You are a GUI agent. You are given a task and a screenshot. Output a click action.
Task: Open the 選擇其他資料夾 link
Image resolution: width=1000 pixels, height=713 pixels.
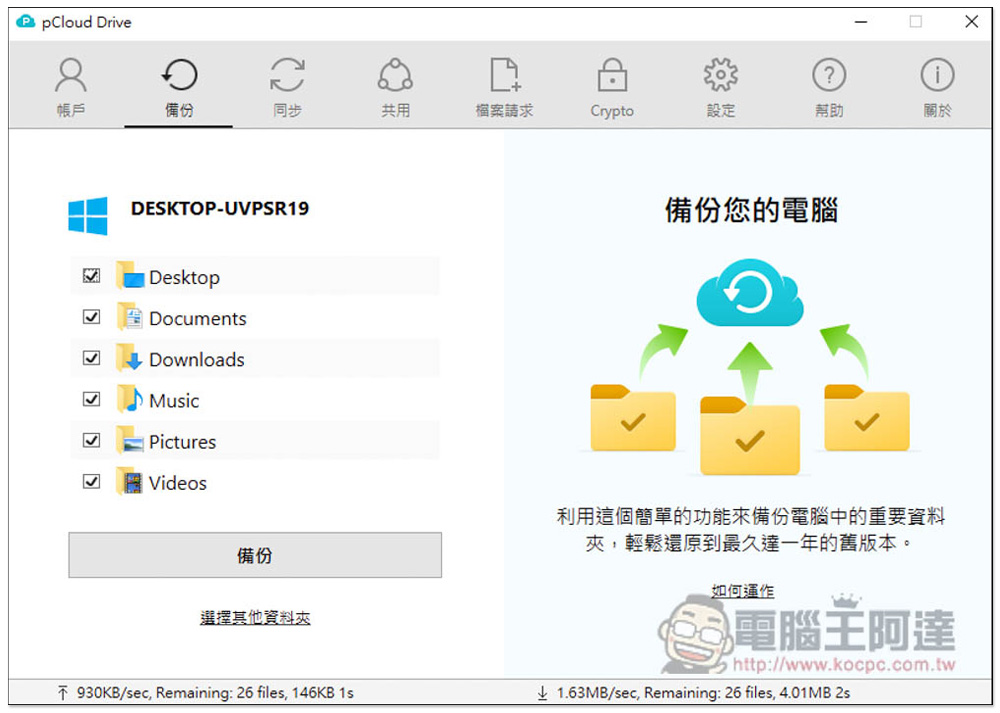click(255, 617)
